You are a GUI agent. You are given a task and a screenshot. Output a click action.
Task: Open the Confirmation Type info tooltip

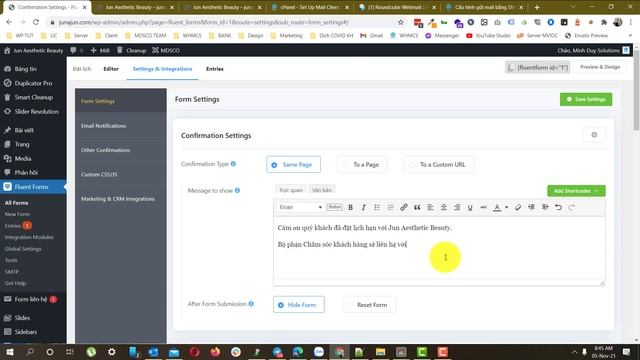point(233,164)
